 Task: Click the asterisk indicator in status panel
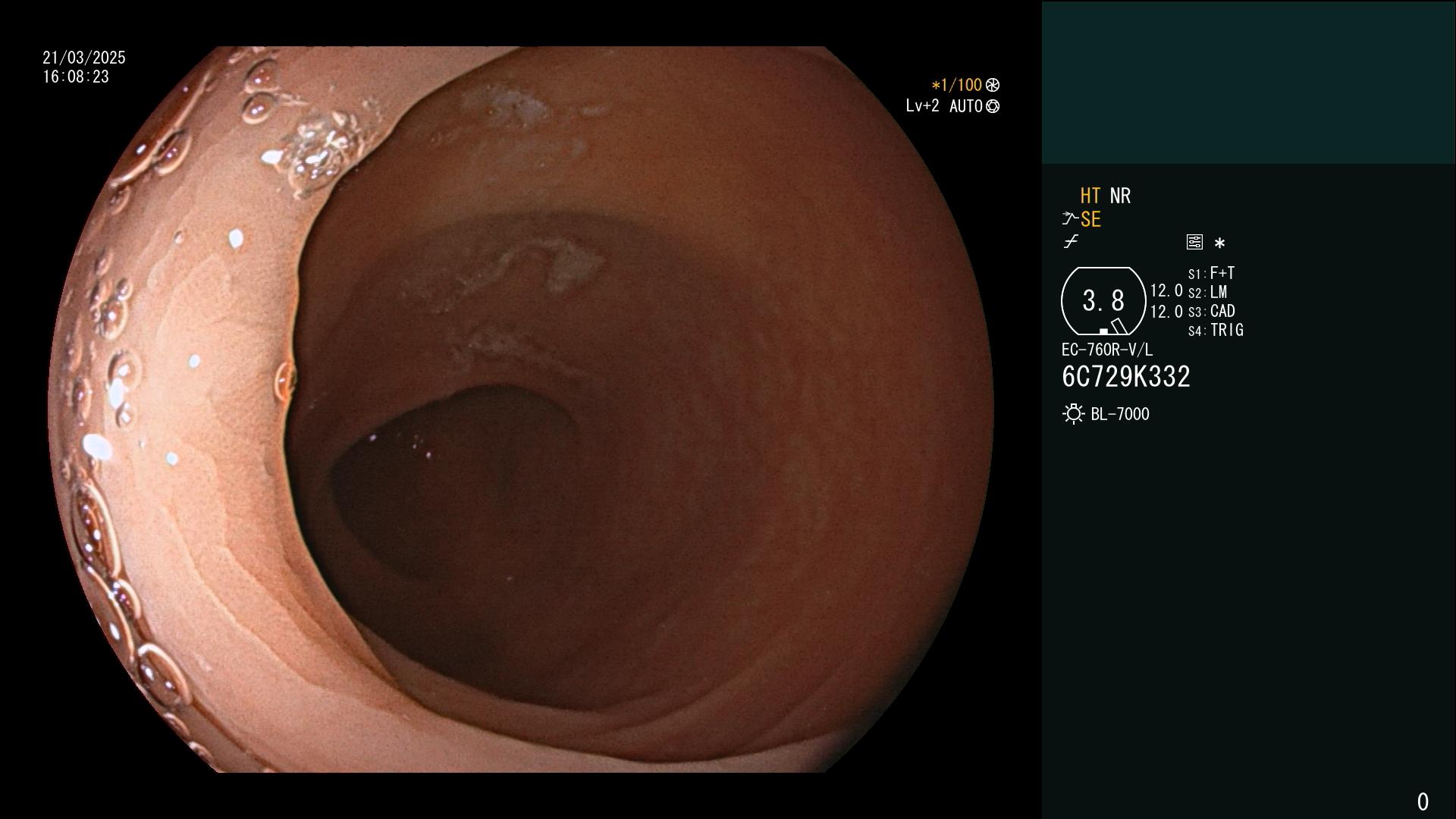[x=1219, y=243]
